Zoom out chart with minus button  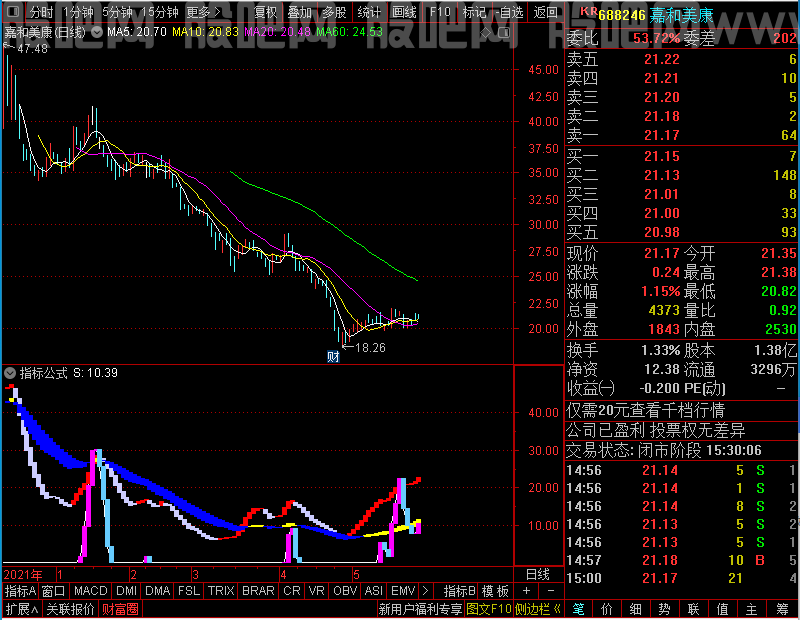pyautogui.click(x=551, y=591)
